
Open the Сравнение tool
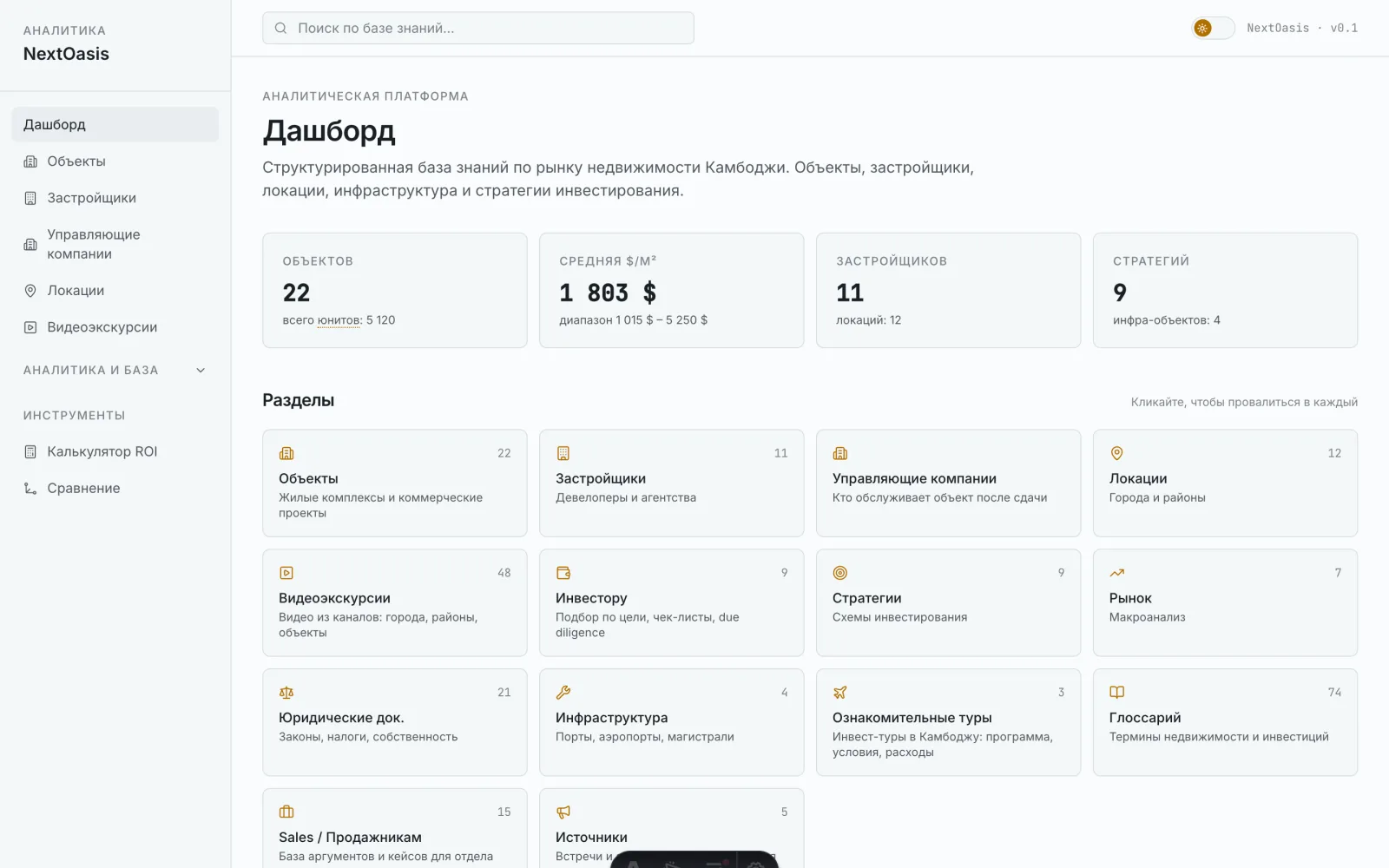[x=115, y=488]
